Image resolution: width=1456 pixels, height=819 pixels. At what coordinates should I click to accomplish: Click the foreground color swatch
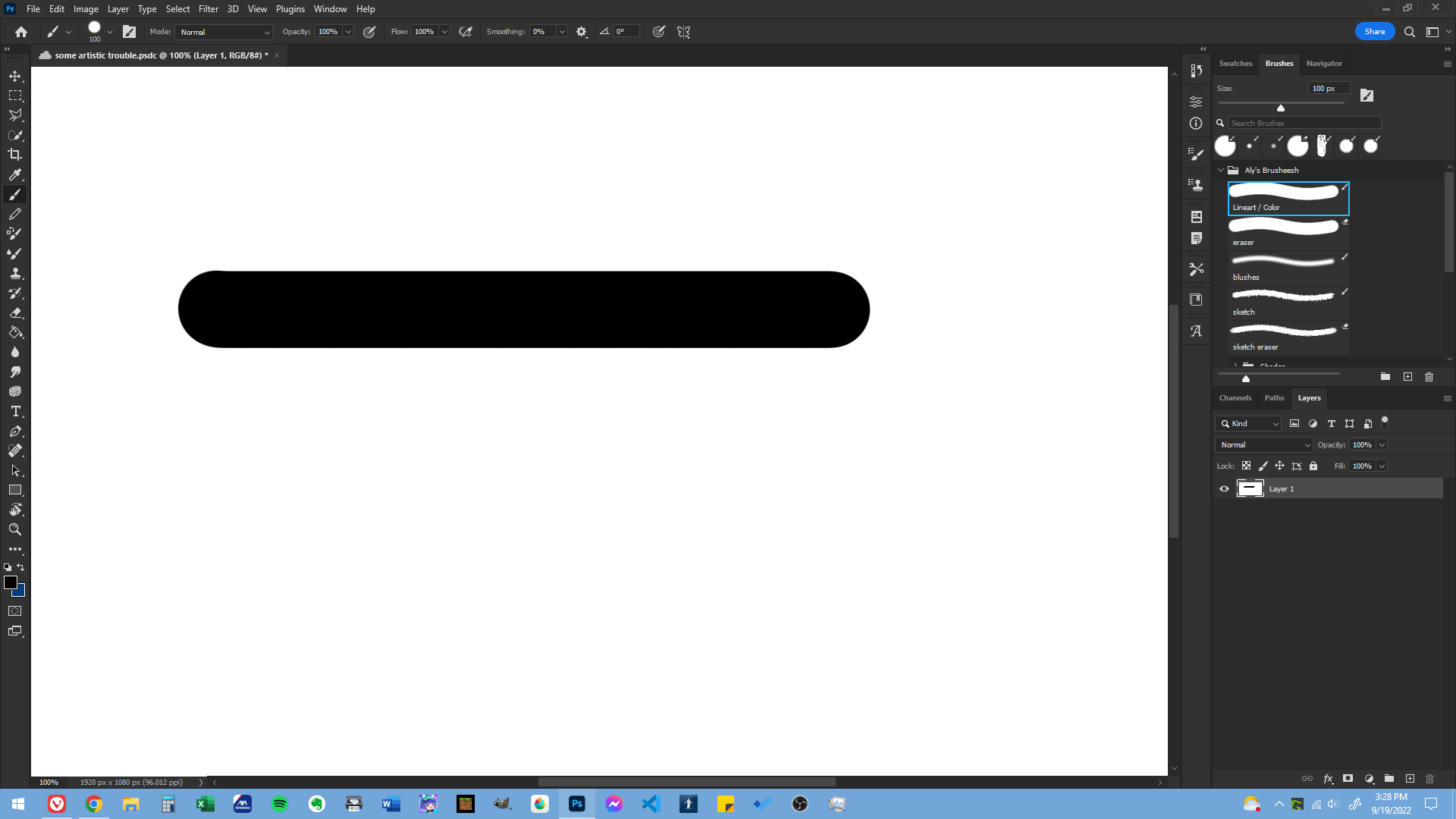(x=11, y=583)
